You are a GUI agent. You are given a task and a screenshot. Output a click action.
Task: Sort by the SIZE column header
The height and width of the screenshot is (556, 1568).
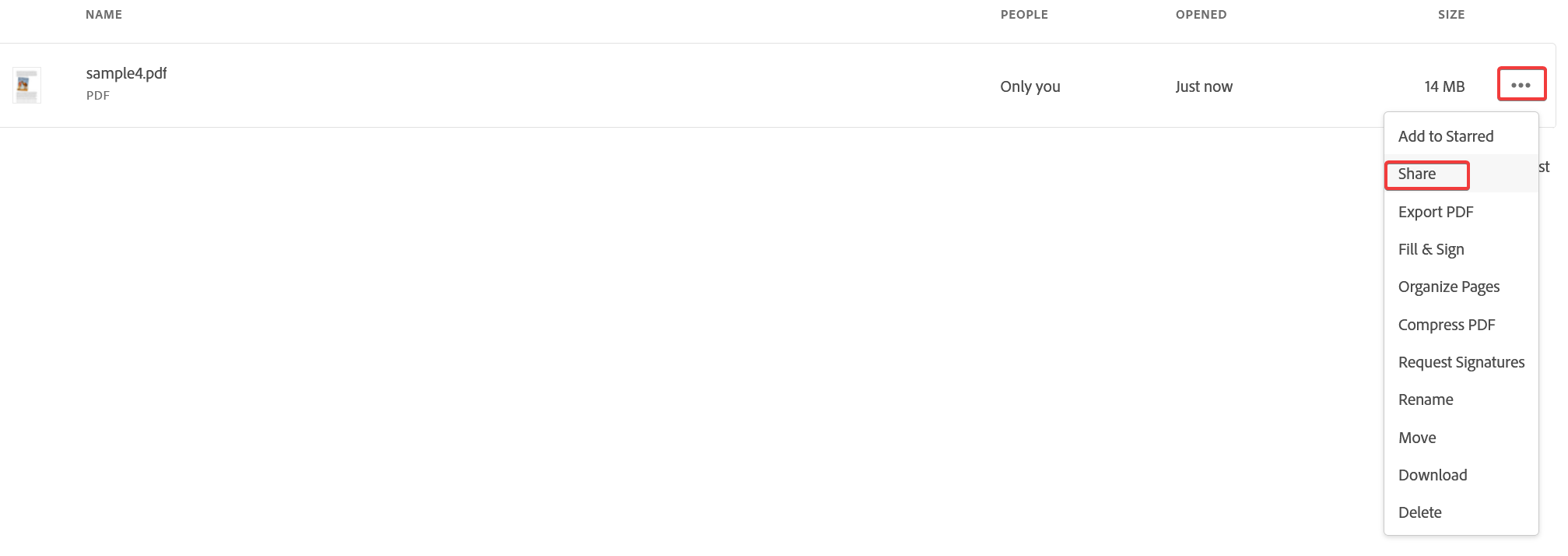tap(1450, 15)
